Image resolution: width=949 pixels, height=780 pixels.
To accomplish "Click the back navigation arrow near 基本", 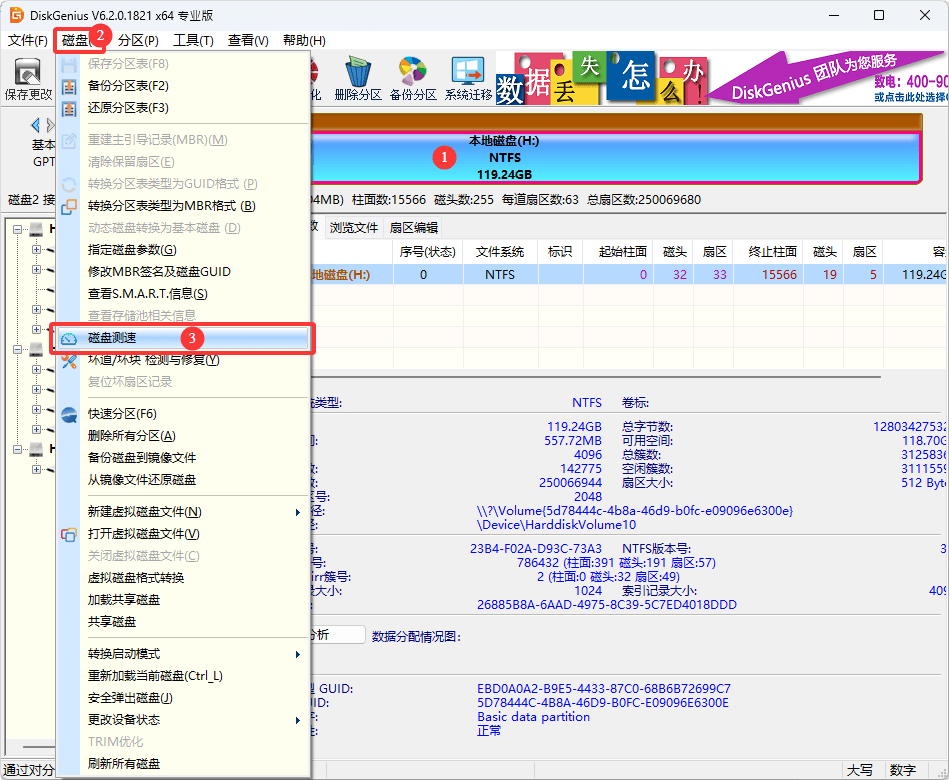I will click(35, 125).
